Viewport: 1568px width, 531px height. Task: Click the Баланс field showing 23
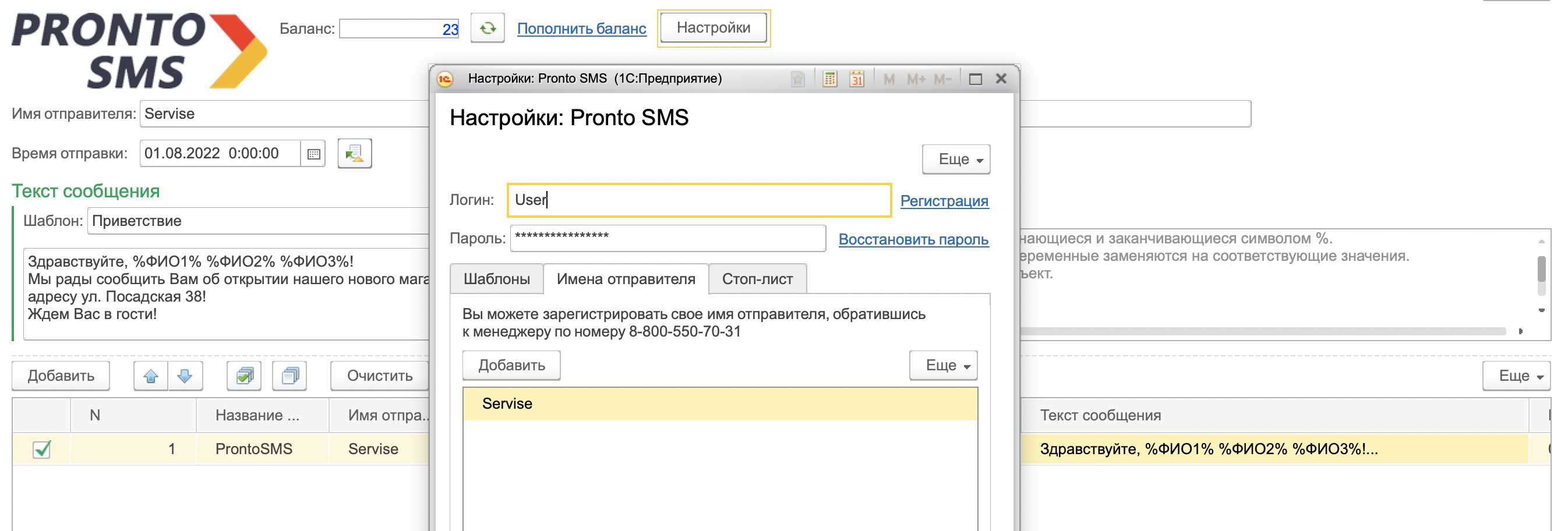pyautogui.click(x=398, y=29)
